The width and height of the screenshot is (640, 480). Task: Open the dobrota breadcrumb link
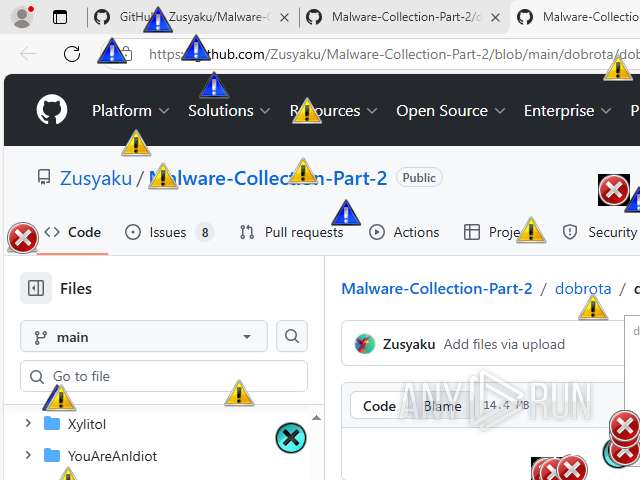pos(583,289)
